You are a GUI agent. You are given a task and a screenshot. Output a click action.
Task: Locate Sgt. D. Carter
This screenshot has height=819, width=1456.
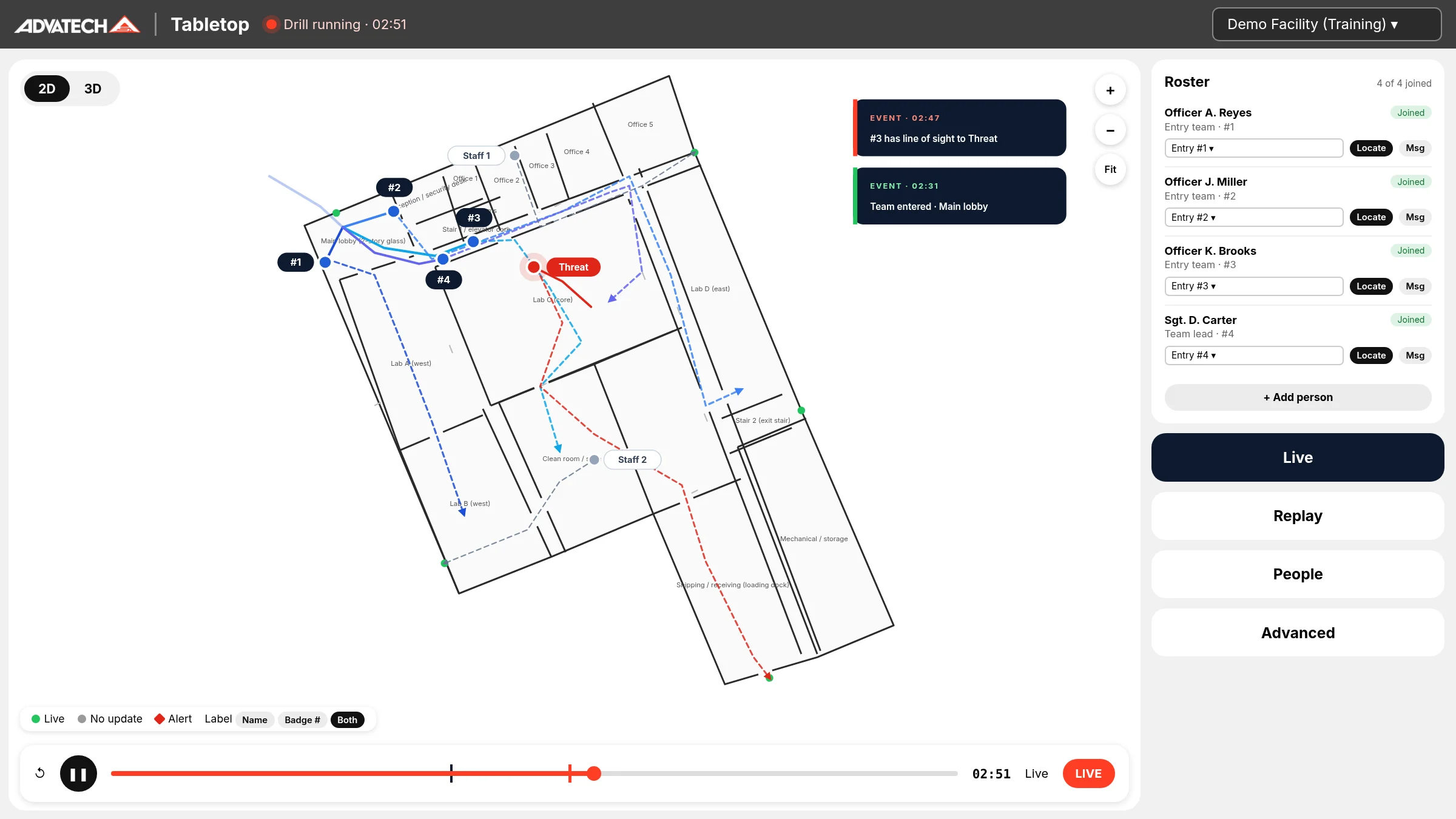pos(1371,356)
